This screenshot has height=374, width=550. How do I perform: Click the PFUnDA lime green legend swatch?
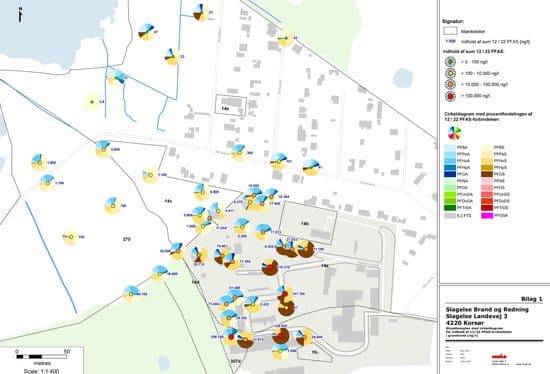coord(450,194)
